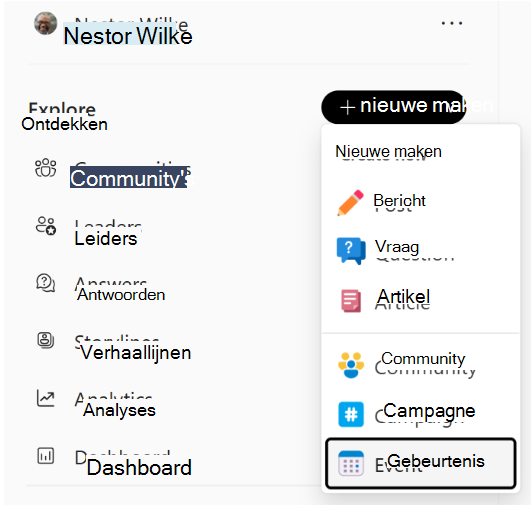Open Analyses in the sidebar
Screen dimensions: 531x505
pyautogui.click(x=119, y=410)
